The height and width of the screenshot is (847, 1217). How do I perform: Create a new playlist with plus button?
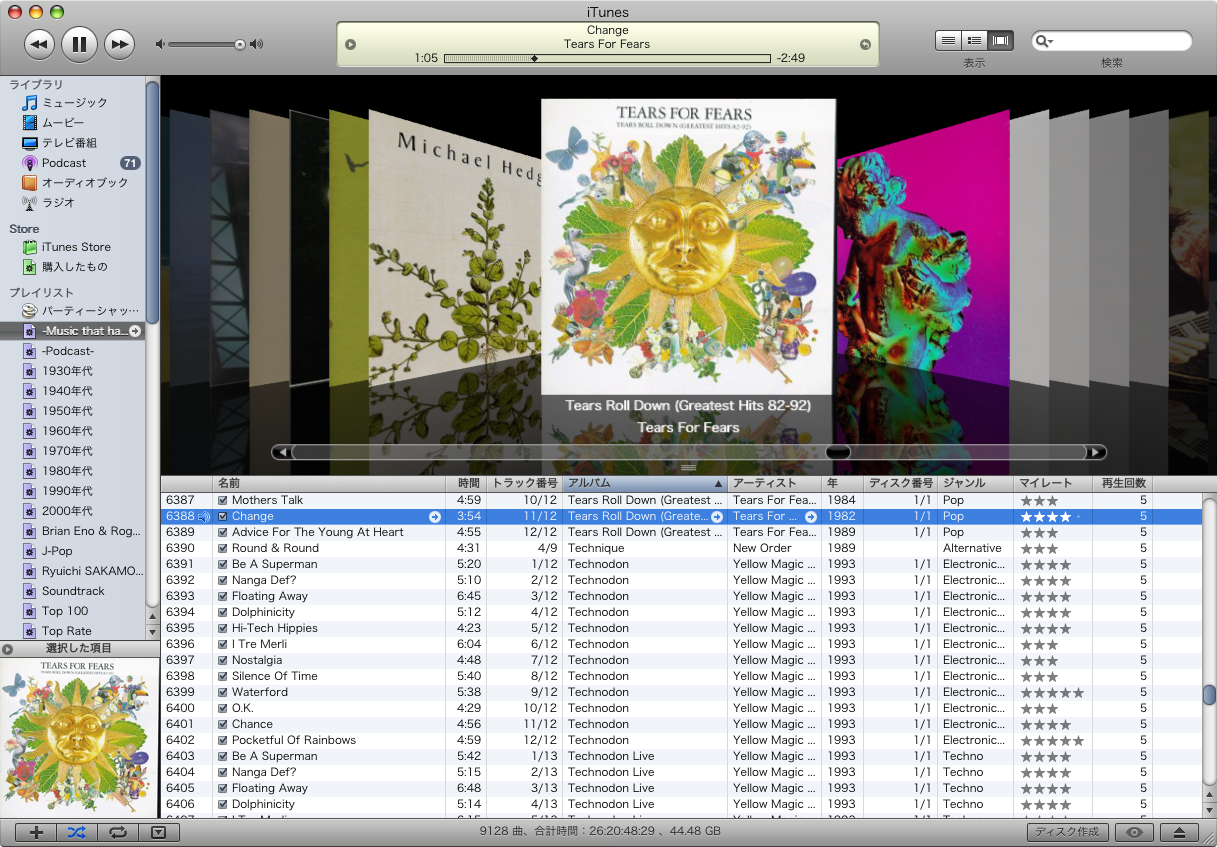pyautogui.click(x=37, y=832)
